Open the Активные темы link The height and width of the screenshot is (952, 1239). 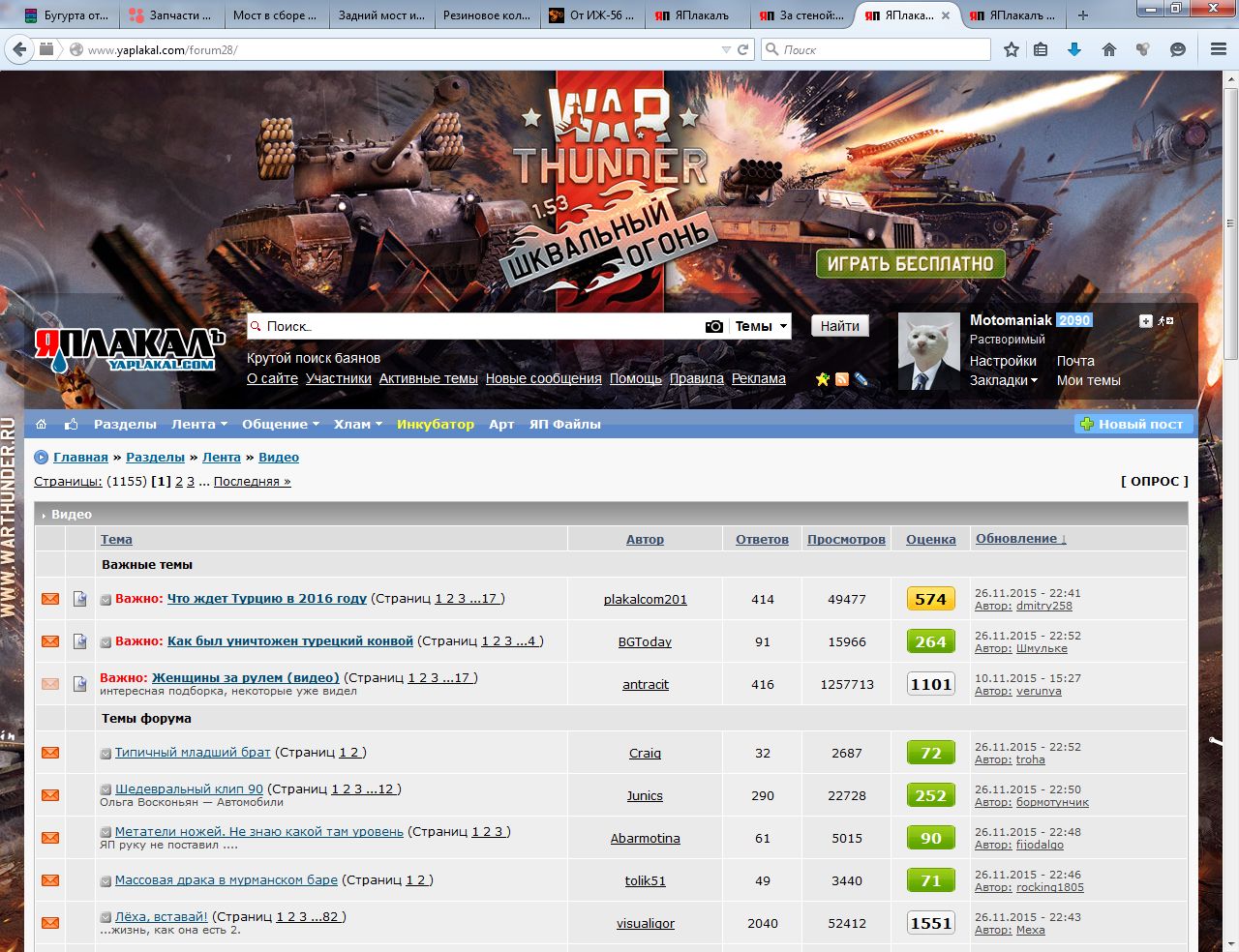point(429,378)
